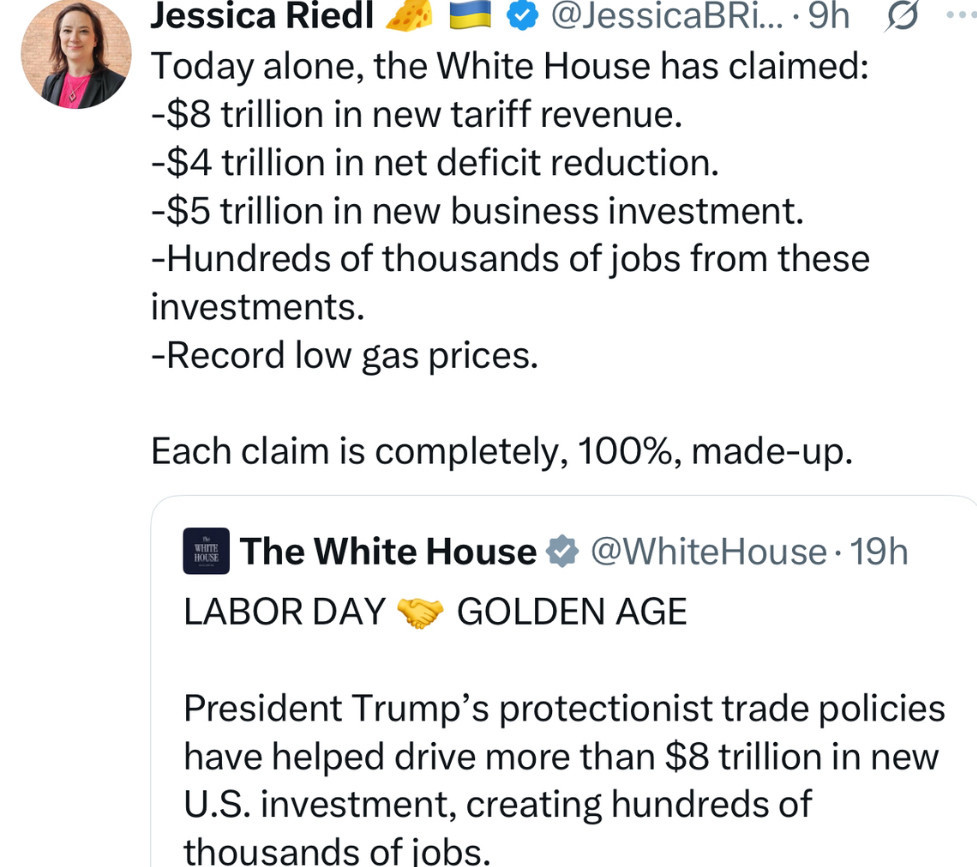
Task: Open the @JessicaBRi handle link
Action: [667, 16]
